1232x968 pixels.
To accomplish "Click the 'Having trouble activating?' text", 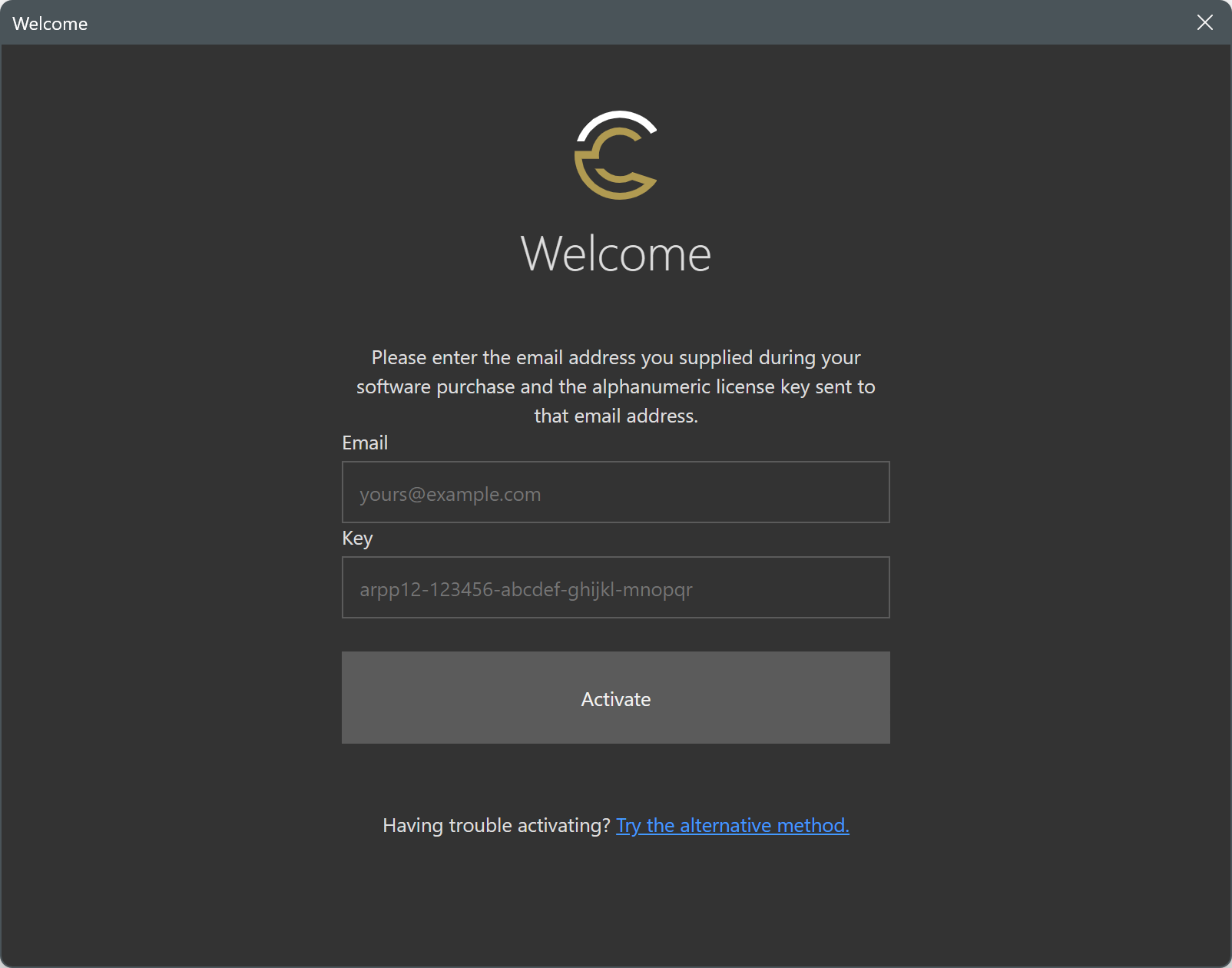I will tap(496, 825).
